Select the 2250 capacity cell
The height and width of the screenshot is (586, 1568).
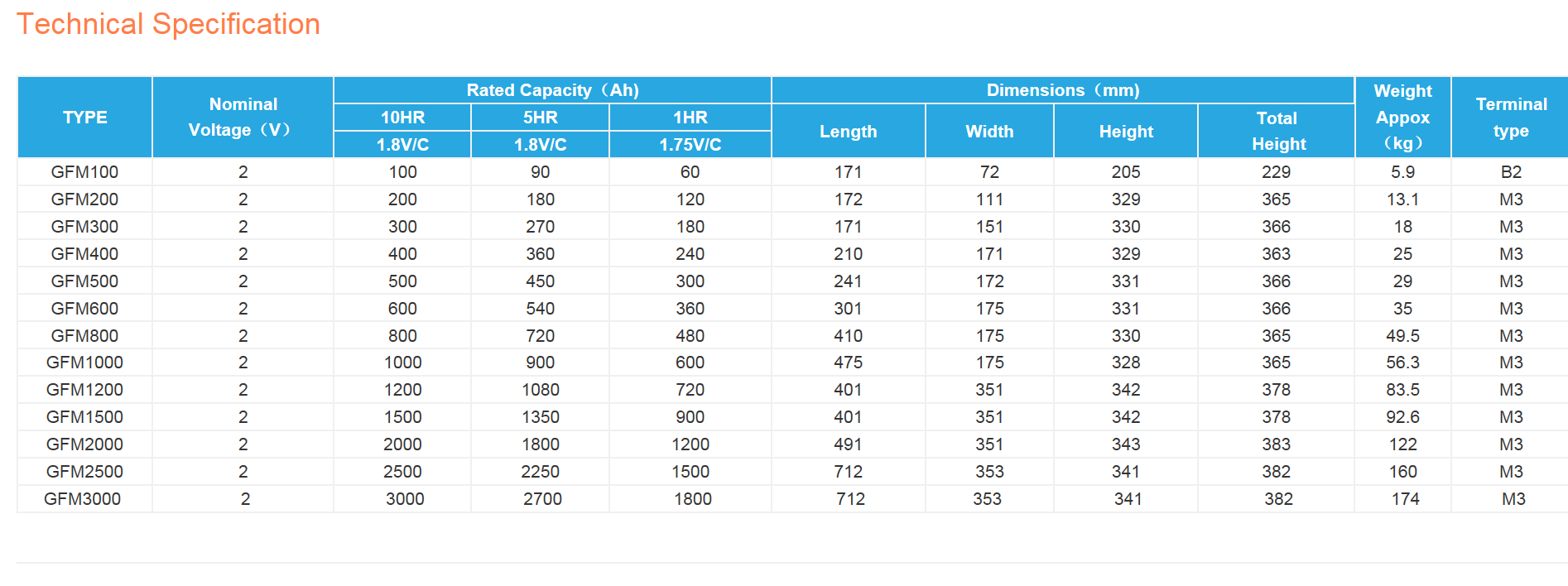(540, 472)
